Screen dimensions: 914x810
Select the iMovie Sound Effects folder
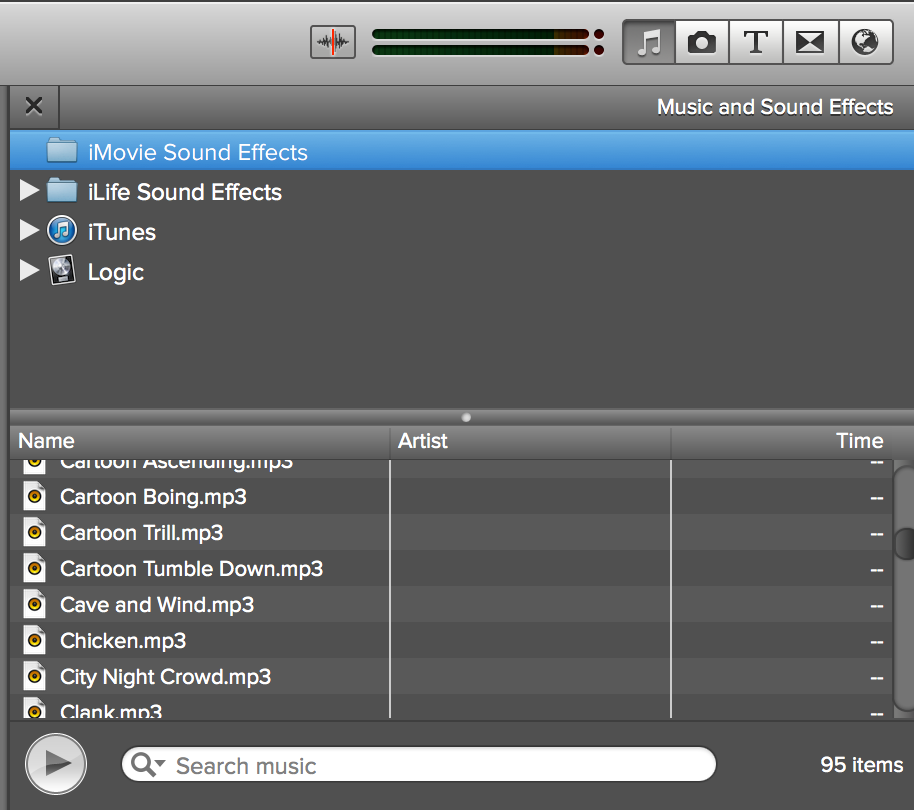click(x=197, y=152)
